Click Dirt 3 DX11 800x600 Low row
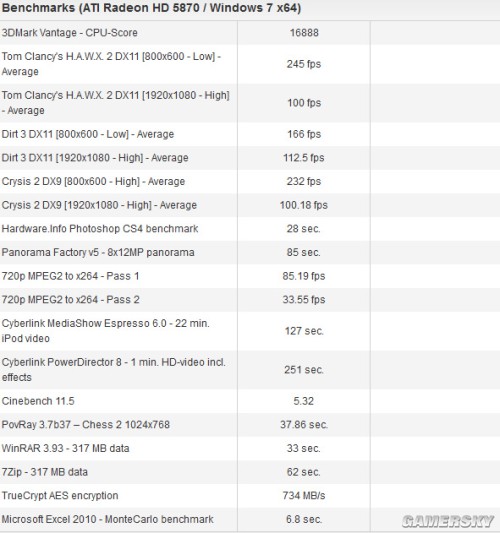Image resolution: width=500 pixels, height=533 pixels. coord(250,134)
